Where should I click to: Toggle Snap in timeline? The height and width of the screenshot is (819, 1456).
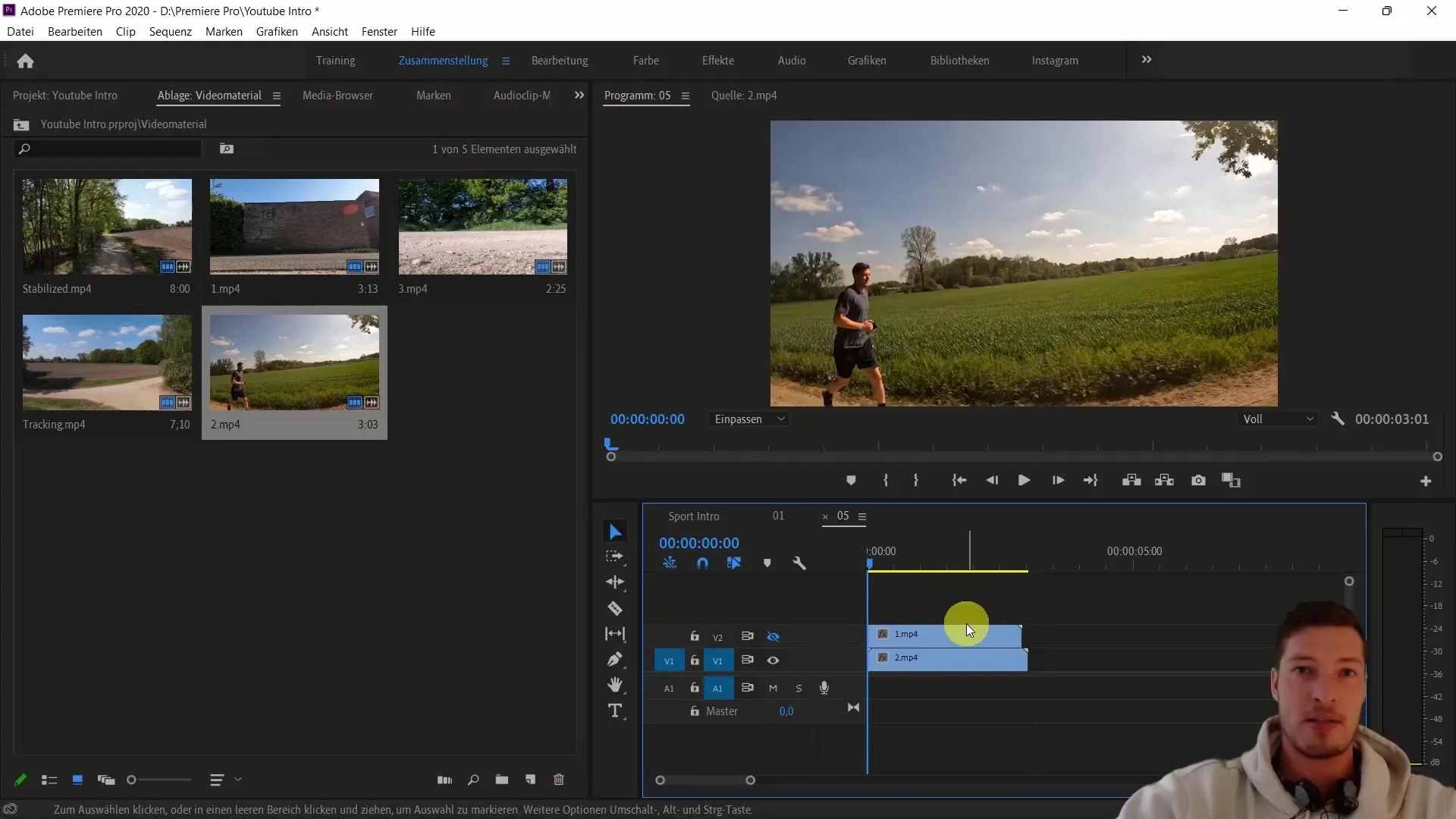click(702, 563)
